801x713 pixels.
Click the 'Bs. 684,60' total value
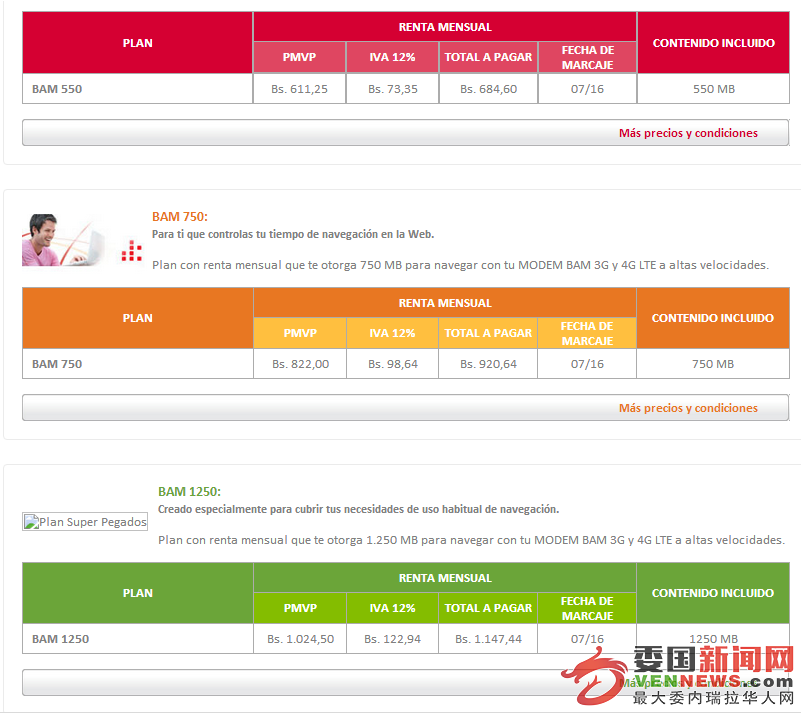pyautogui.click(x=488, y=89)
